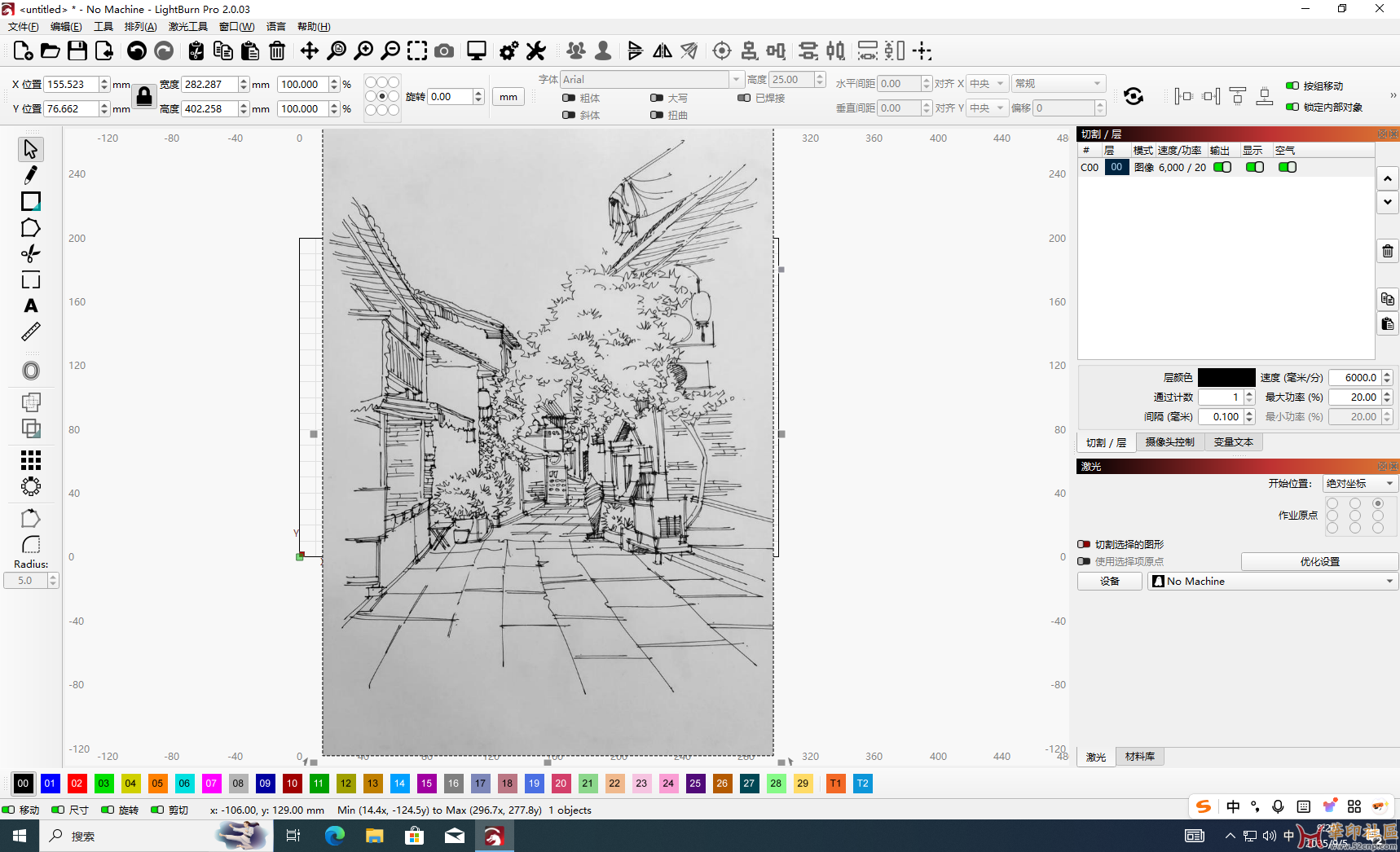1400x852 pixels.
Task: Toggle use selection origin switch
Action: (1084, 561)
